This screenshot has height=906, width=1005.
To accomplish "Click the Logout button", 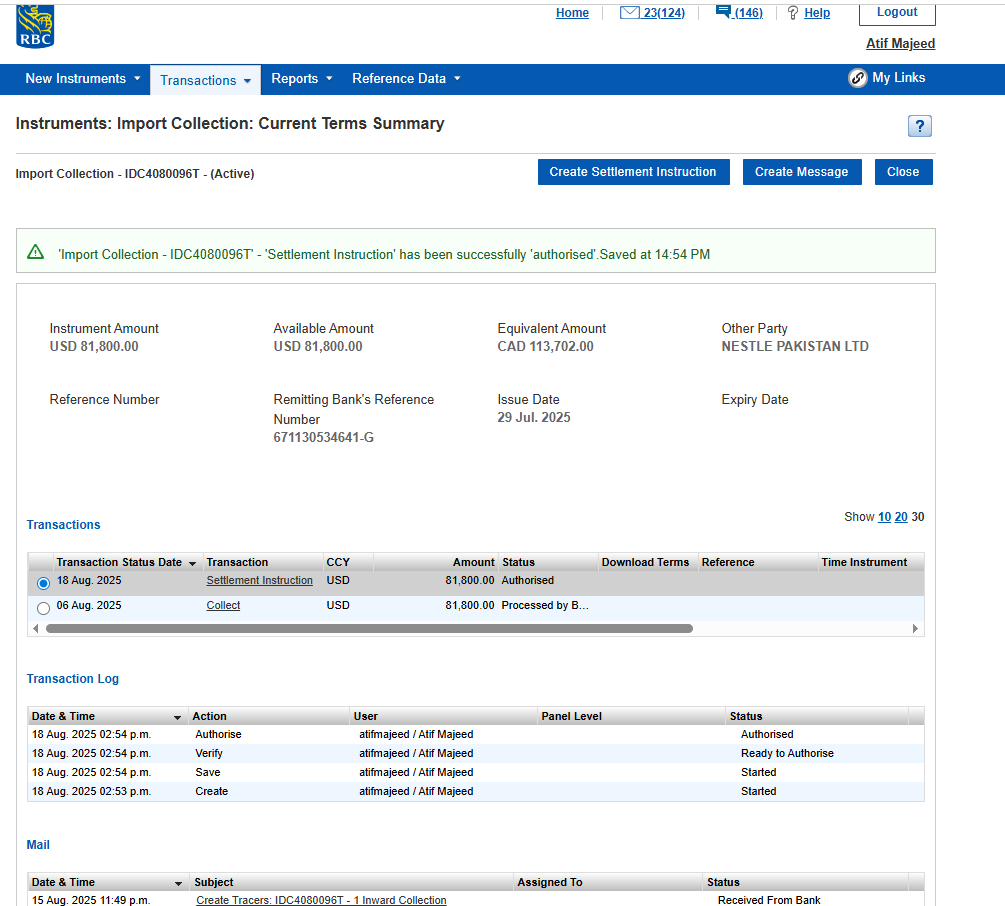I will [x=896, y=13].
